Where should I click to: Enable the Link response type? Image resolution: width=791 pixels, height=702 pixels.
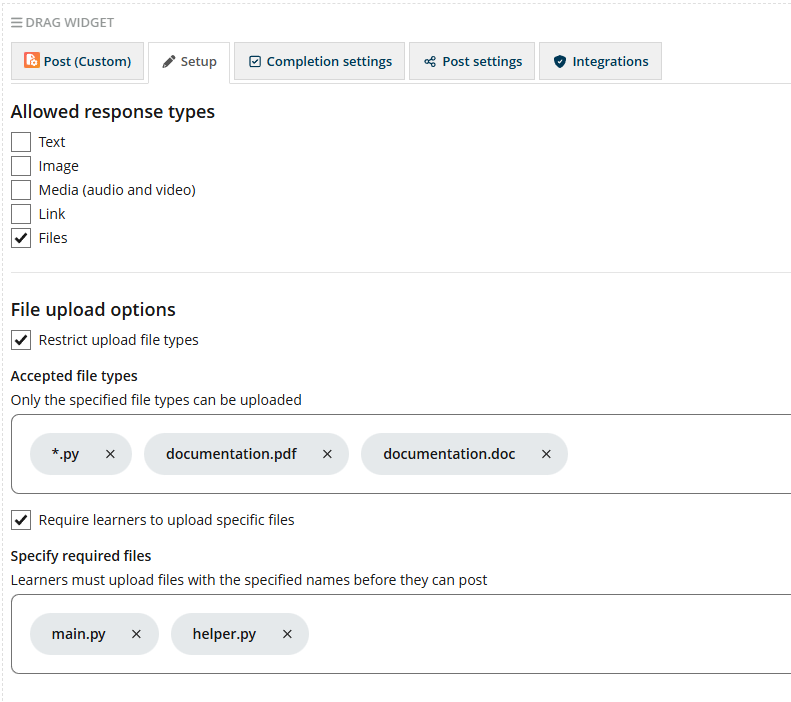tap(21, 214)
